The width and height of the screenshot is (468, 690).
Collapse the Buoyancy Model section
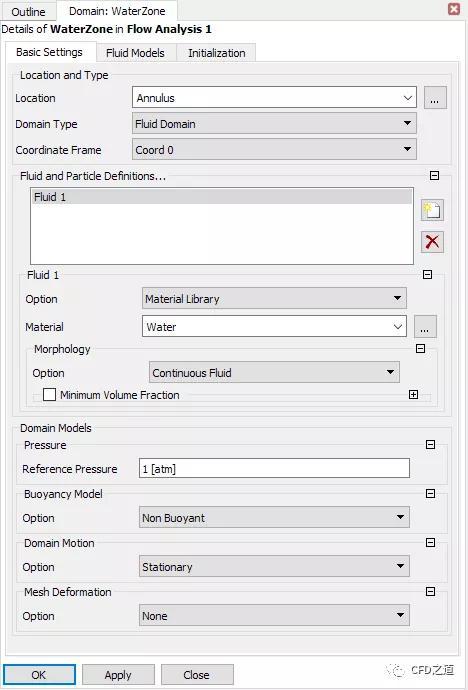pos(431,494)
